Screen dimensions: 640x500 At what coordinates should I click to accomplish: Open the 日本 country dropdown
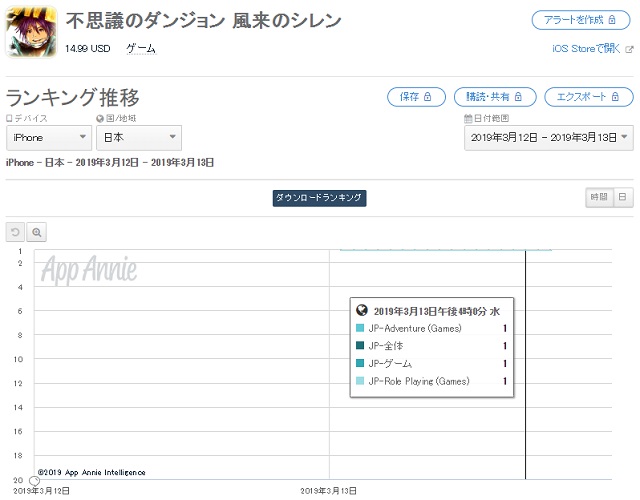tap(139, 138)
